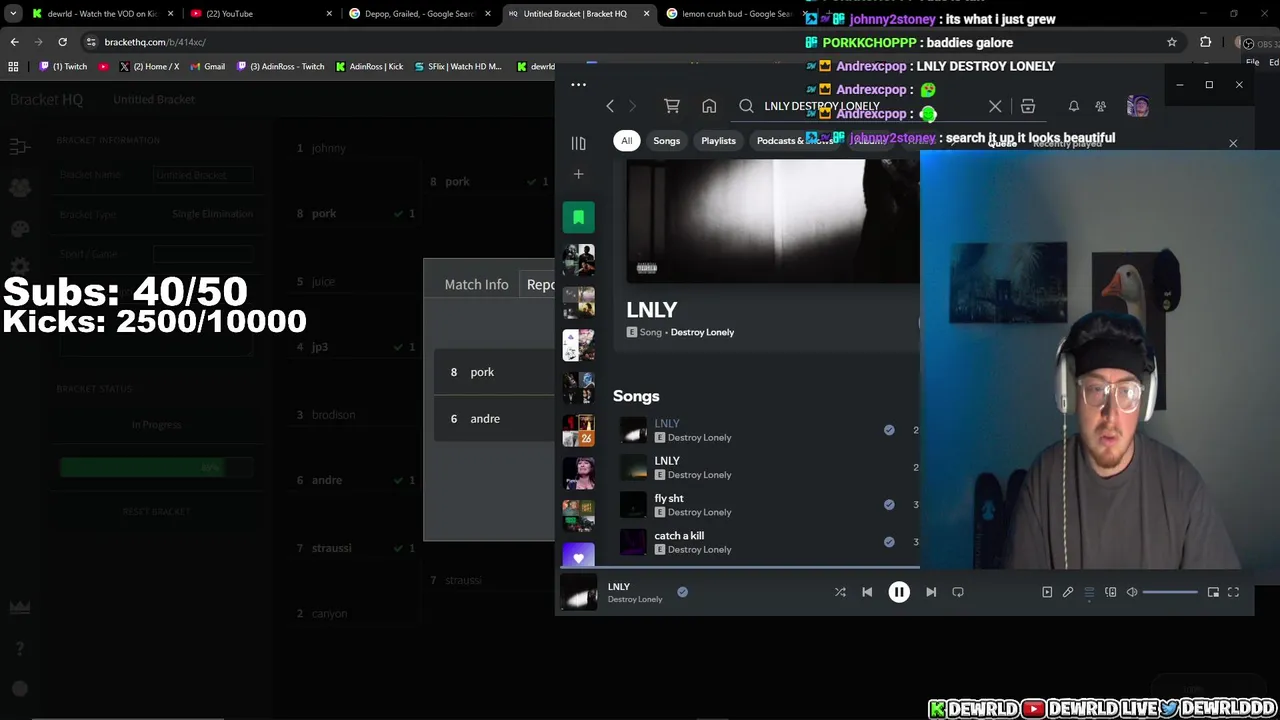Select the Songs filter chip

coord(666,141)
